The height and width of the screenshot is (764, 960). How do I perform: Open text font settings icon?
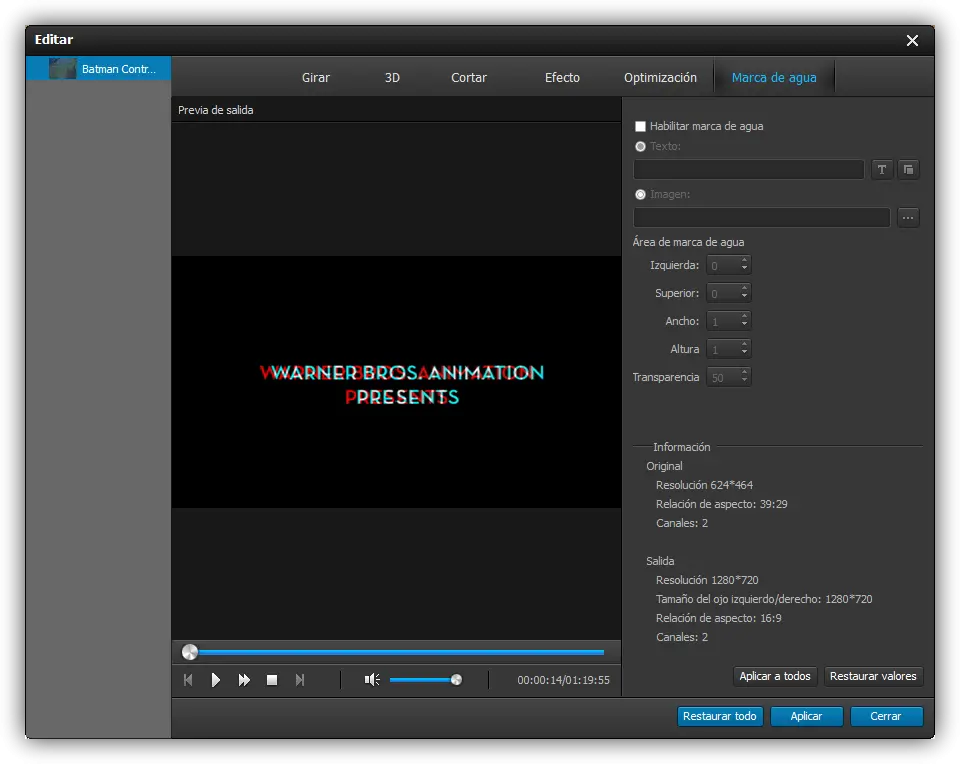click(x=882, y=170)
